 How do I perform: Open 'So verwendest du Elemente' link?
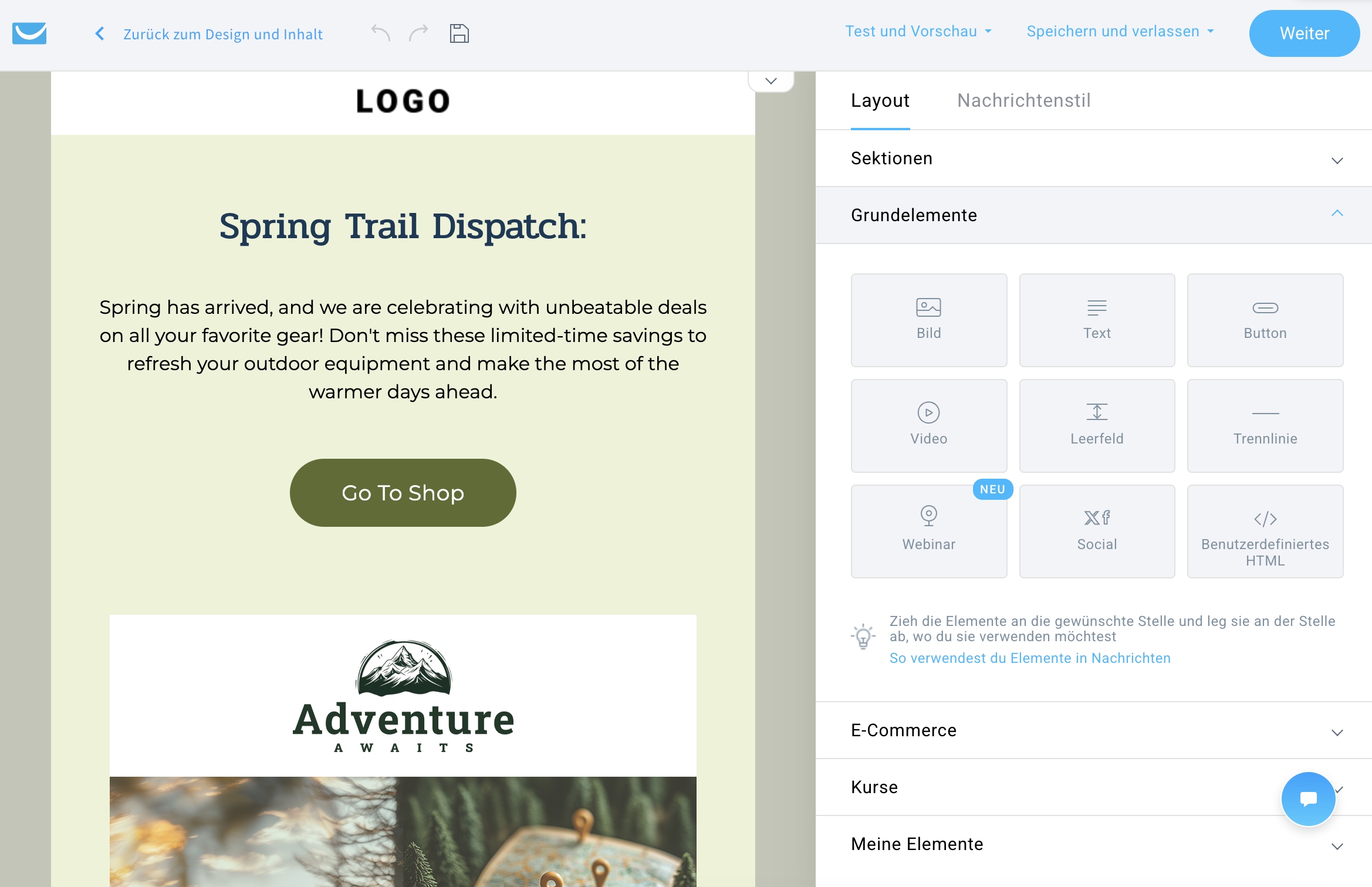tap(1029, 658)
